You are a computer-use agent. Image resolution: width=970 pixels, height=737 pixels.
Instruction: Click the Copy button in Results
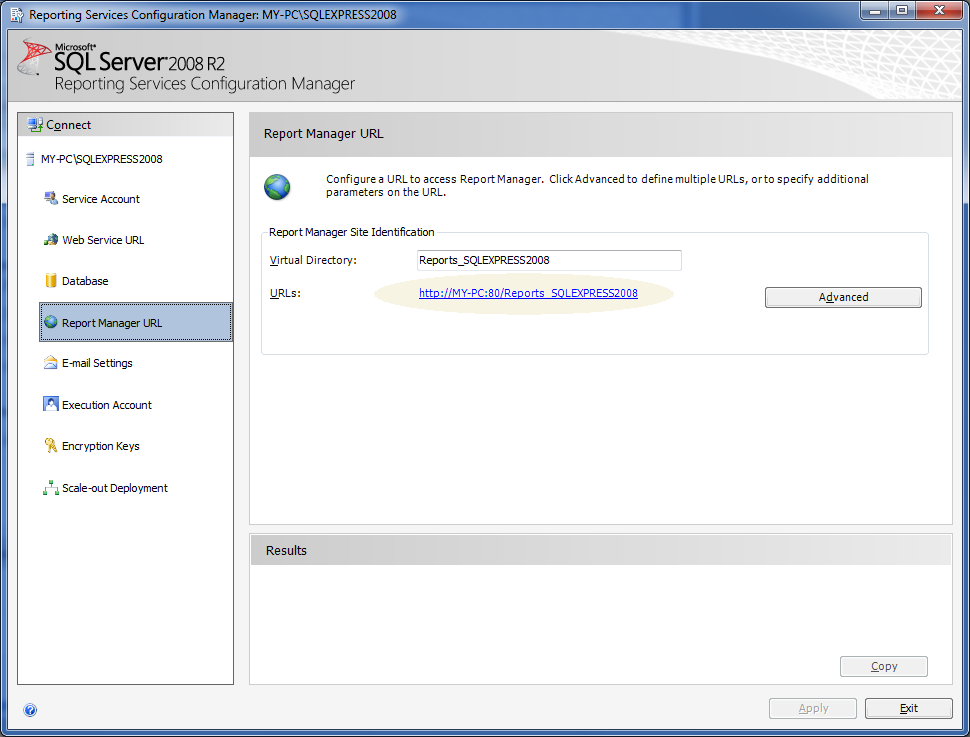click(x=883, y=666)
